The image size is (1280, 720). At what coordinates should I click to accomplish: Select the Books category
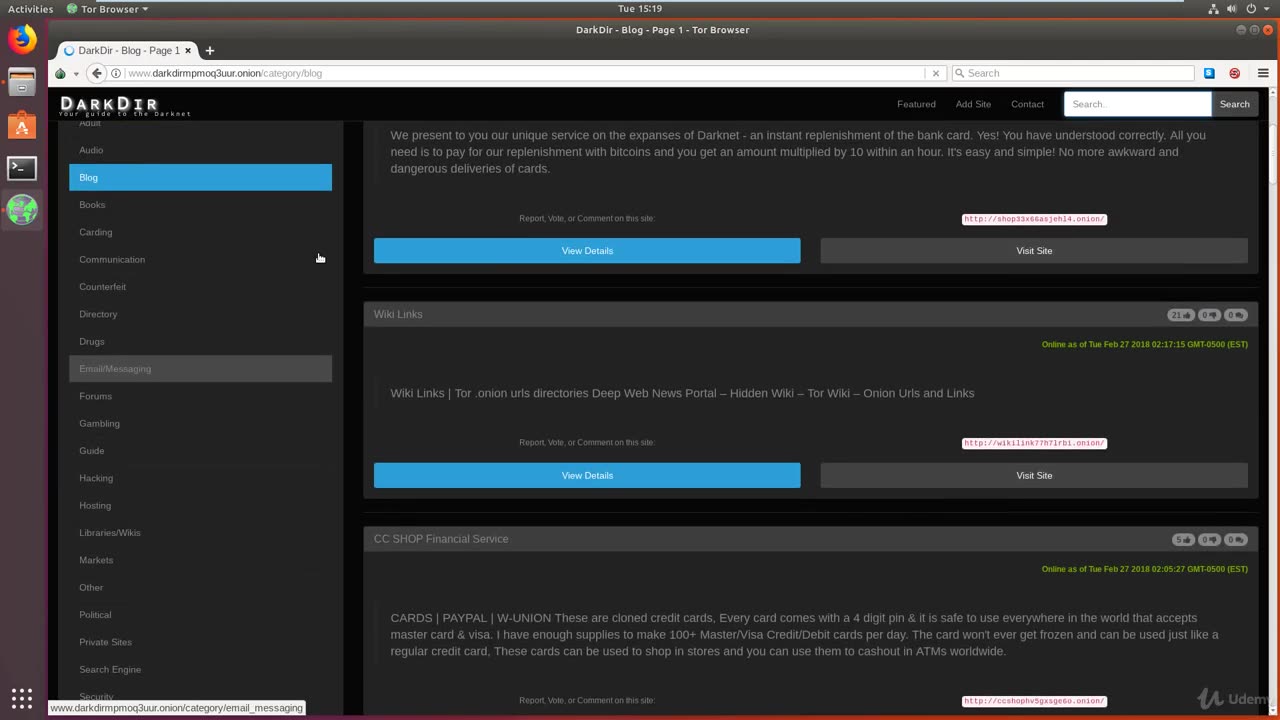(x=200, y=205)
